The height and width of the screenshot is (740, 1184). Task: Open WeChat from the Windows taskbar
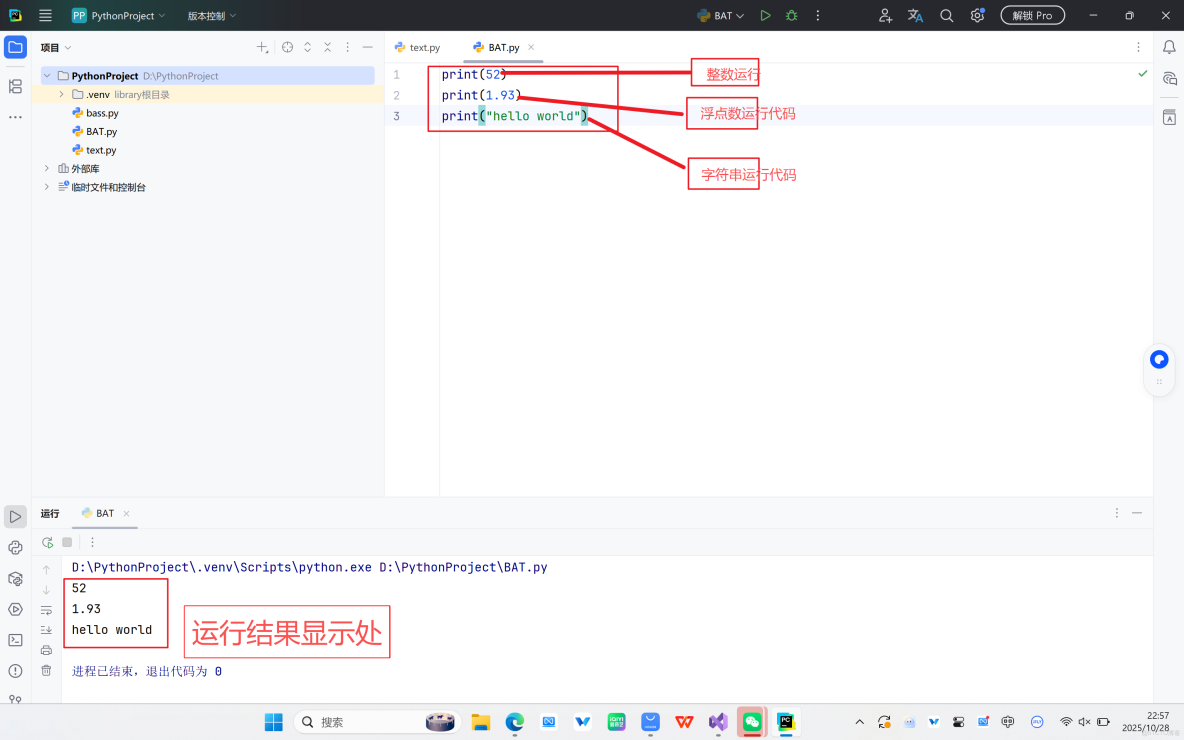752,721
